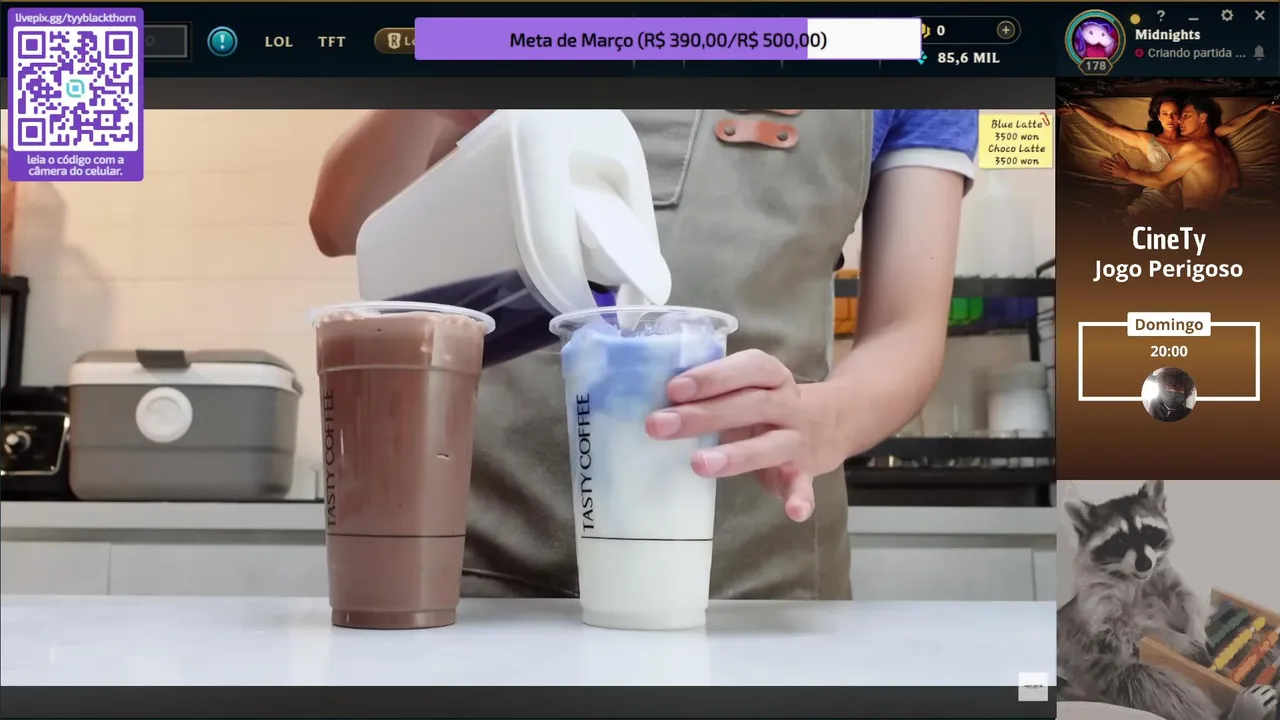The width and height of the screenshot is (1280, 720).
Task: Close the League client window
Action: 1259,16
